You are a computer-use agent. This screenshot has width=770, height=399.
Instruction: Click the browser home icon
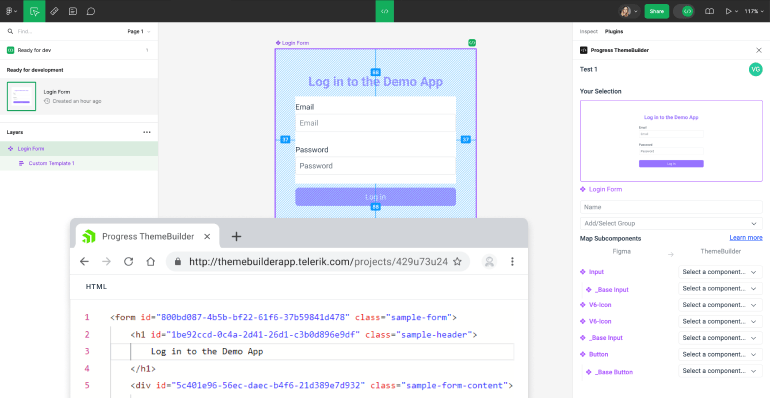[151, 262]
